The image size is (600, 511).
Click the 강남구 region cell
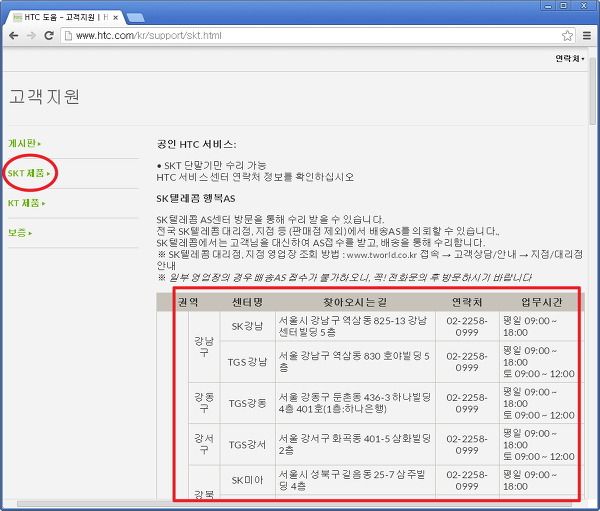pos(204,347)
